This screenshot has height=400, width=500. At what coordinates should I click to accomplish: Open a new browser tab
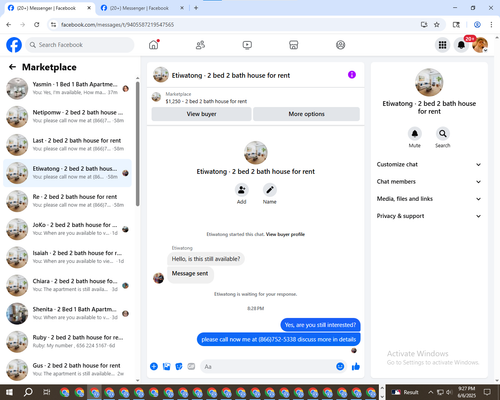click(x=196, y=8)
